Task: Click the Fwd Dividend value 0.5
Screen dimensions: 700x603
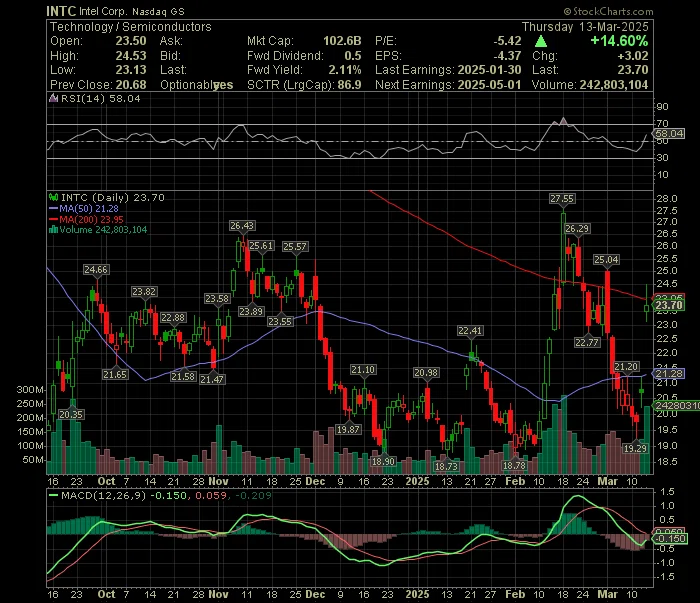Action: click(353, 56)
